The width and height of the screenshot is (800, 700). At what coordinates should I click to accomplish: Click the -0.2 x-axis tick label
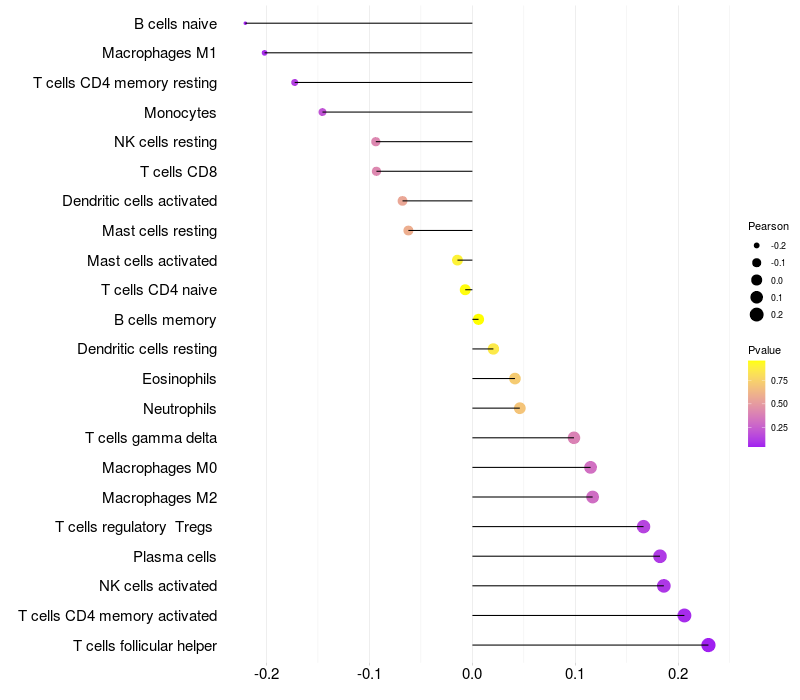[266, 674]
